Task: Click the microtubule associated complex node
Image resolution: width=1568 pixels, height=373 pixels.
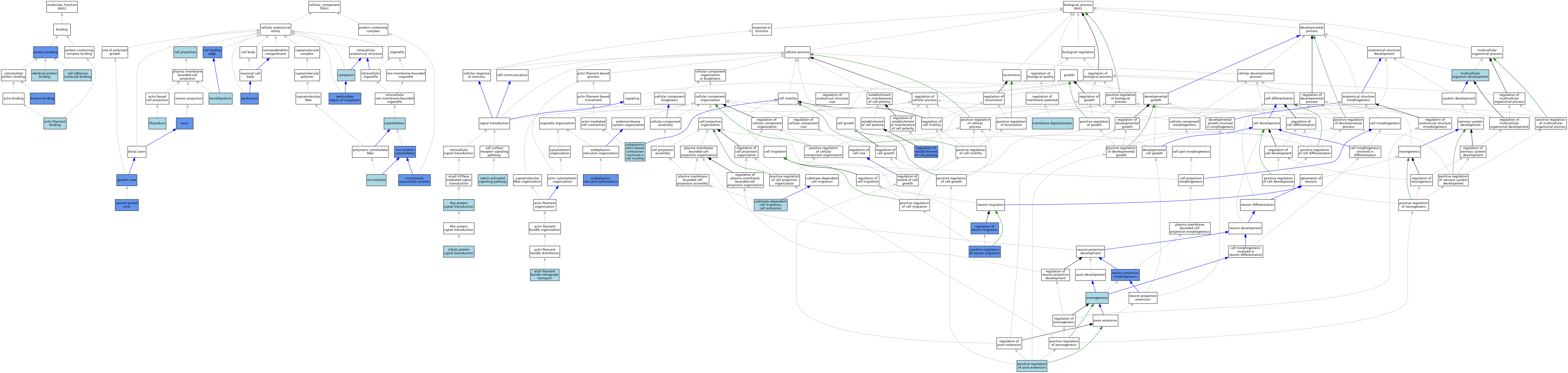Action: [414, 180]
